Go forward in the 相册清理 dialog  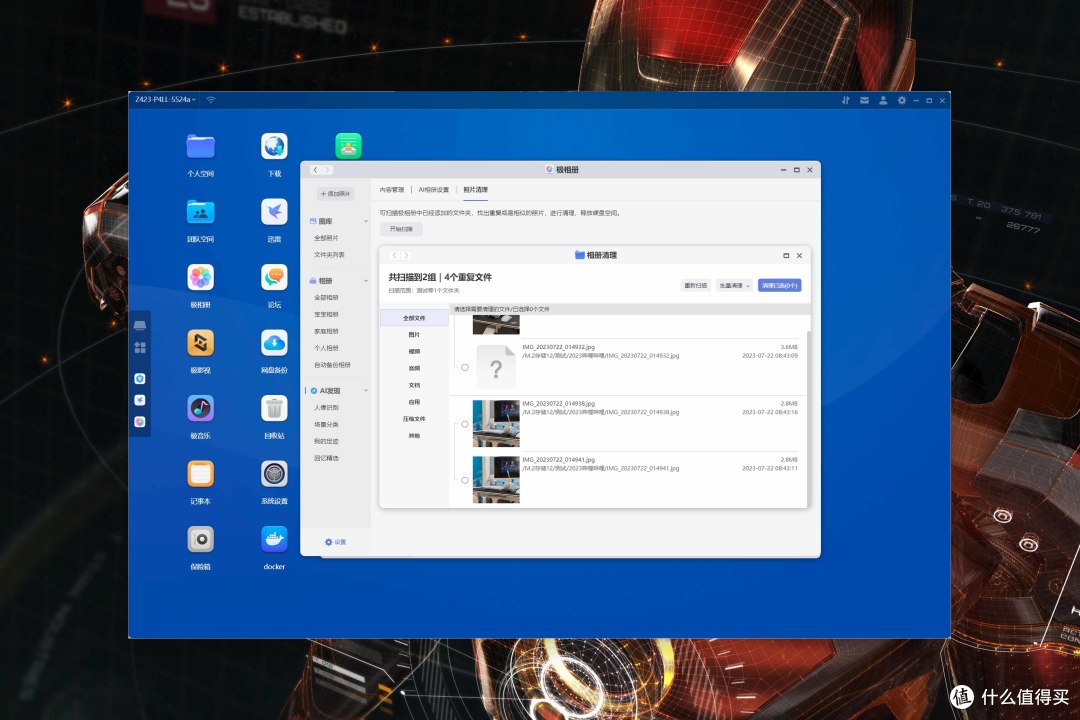point(406,255)
